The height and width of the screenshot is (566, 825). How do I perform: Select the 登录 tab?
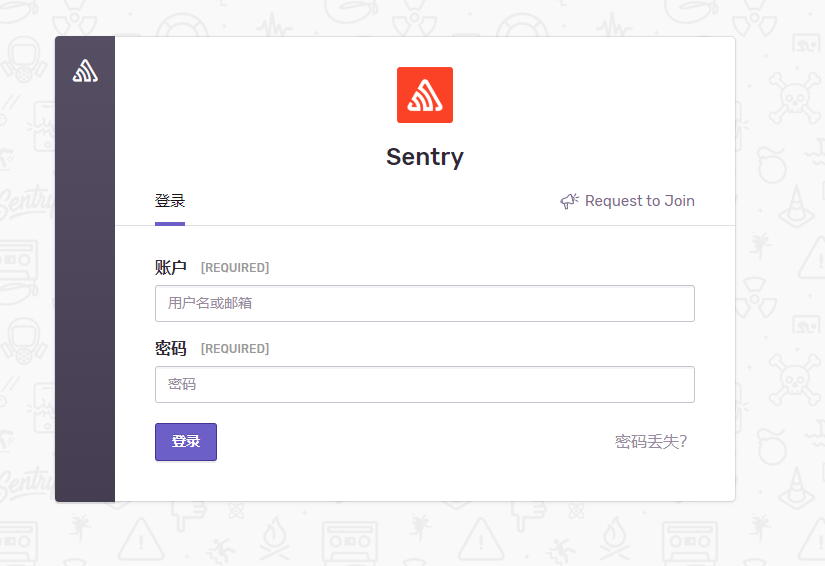pos(170,201)
